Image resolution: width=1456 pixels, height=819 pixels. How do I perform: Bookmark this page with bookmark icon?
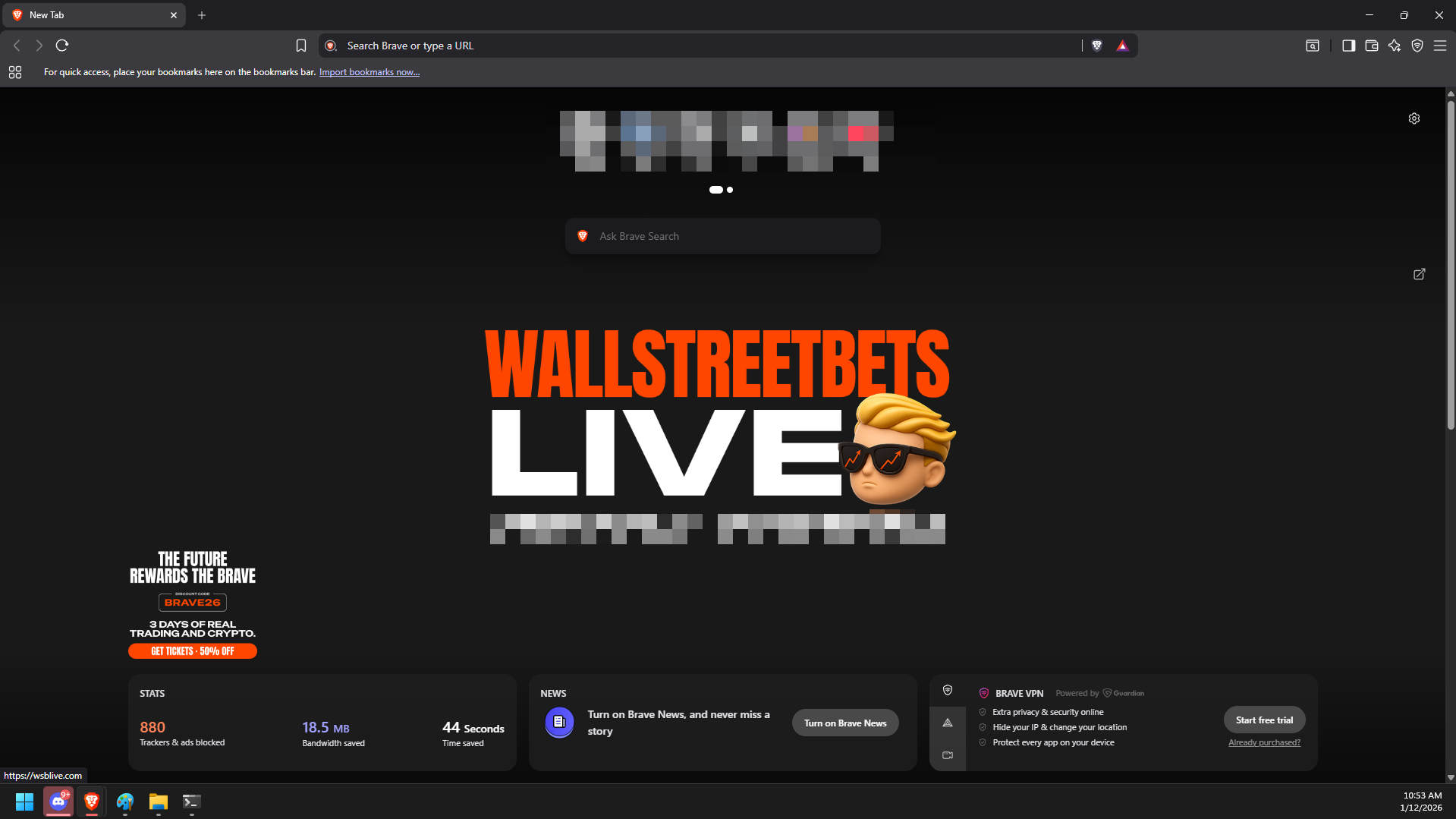[x=300, y=46]
